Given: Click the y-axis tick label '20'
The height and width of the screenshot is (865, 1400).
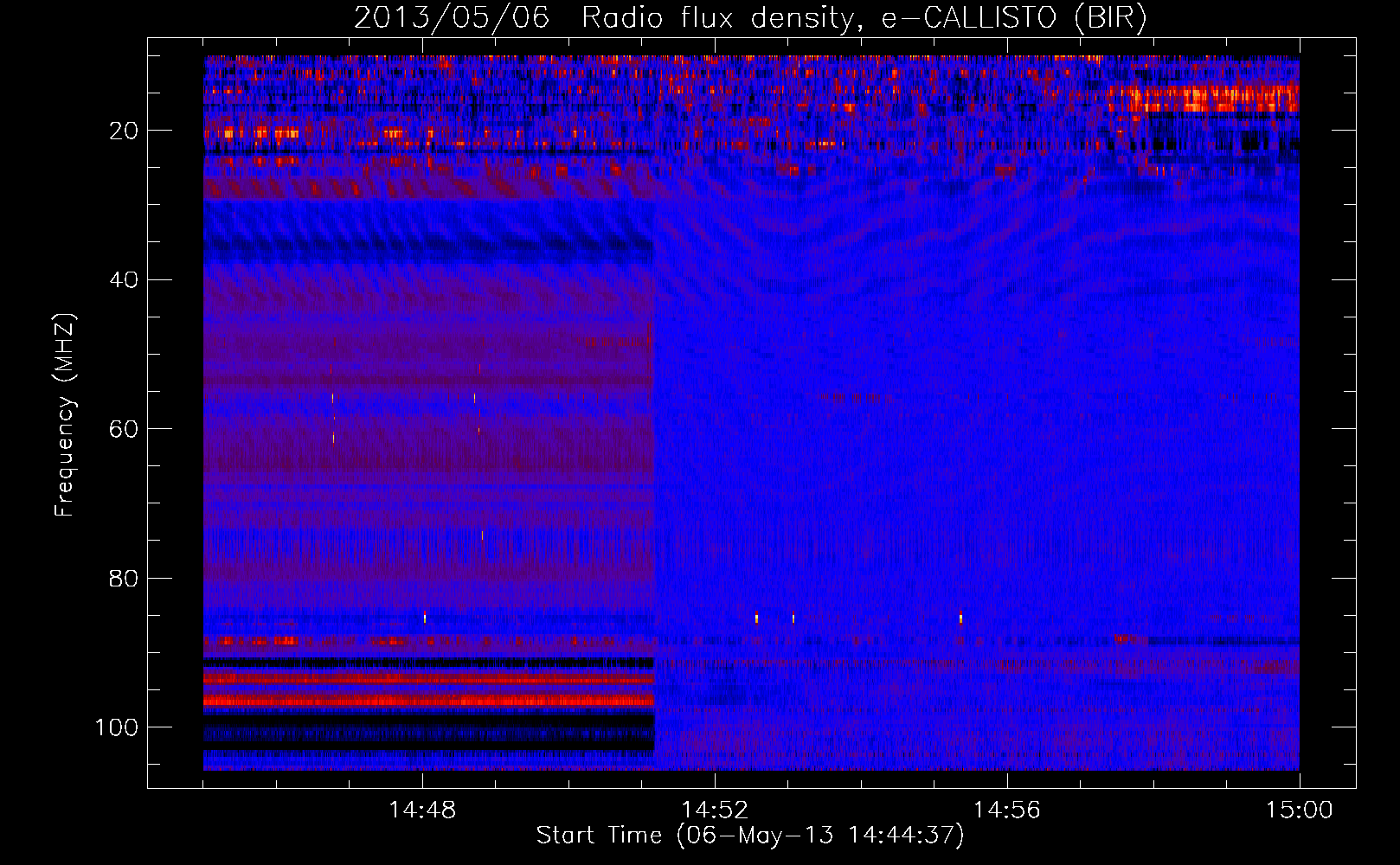Looking at the screenshot, I should click(125, 131).
